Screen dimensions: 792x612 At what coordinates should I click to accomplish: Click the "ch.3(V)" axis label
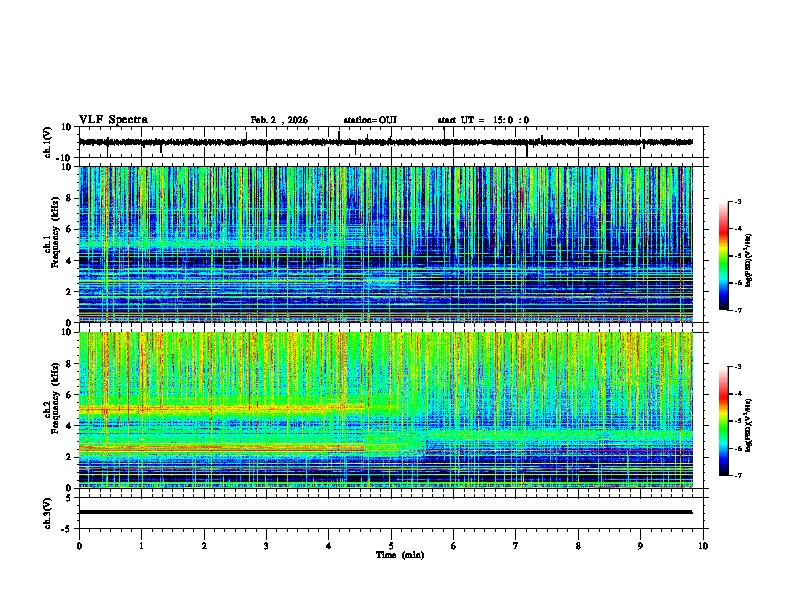coord(48,513)
